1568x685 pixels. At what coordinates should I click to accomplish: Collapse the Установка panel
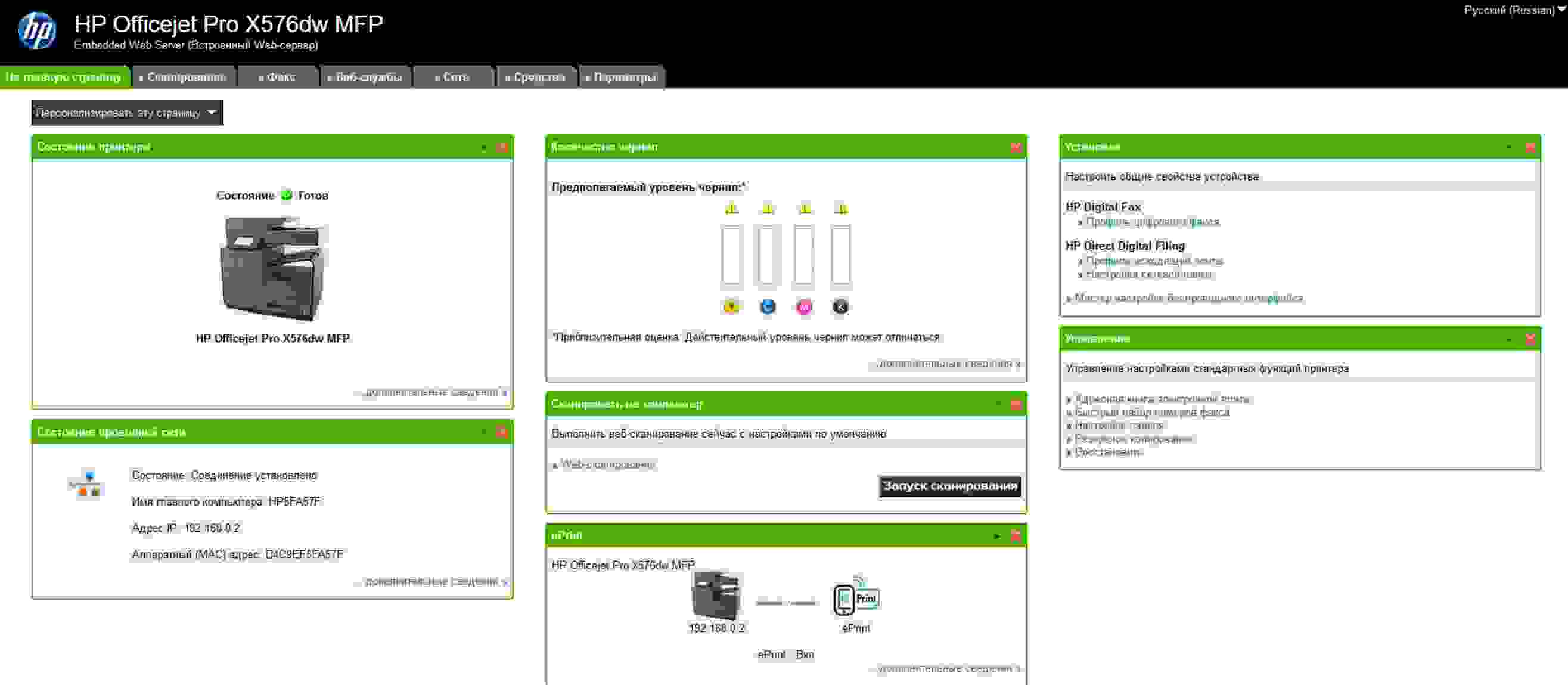1509,147
